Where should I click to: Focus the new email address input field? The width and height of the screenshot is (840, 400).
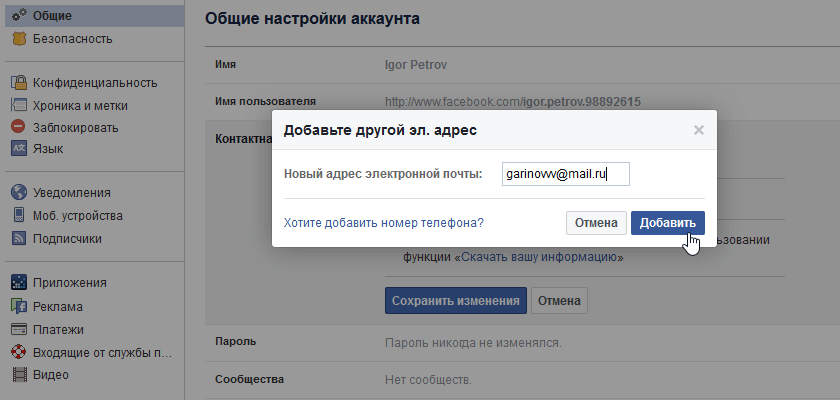(x=566, y=175)
